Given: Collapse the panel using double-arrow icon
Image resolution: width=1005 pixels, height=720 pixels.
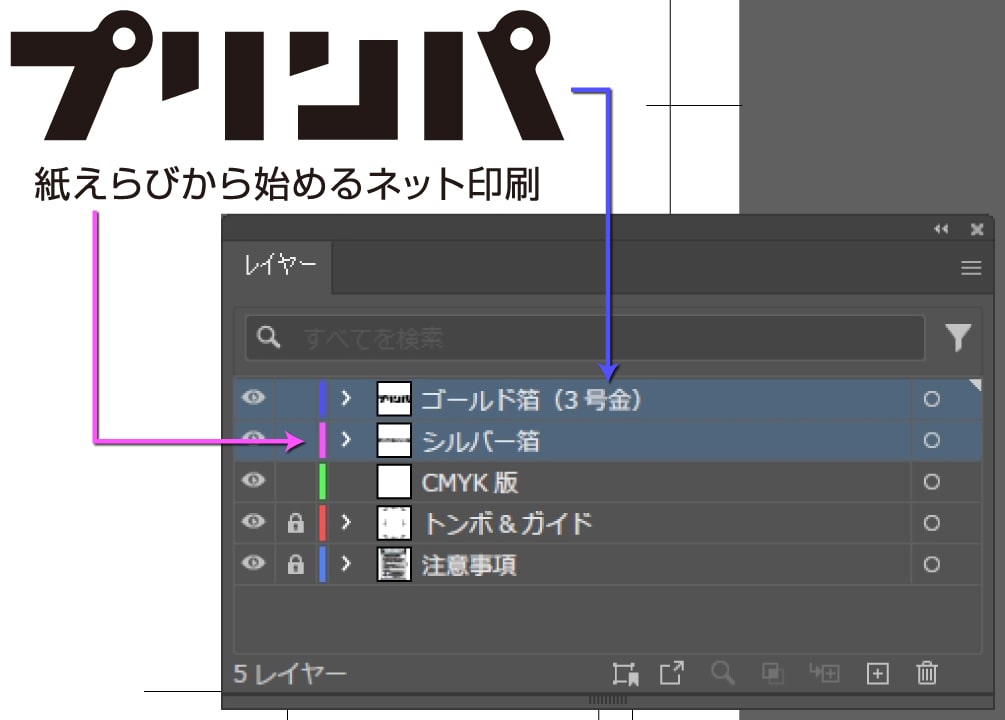Looking at the screenshot, I should coord(941,229).
